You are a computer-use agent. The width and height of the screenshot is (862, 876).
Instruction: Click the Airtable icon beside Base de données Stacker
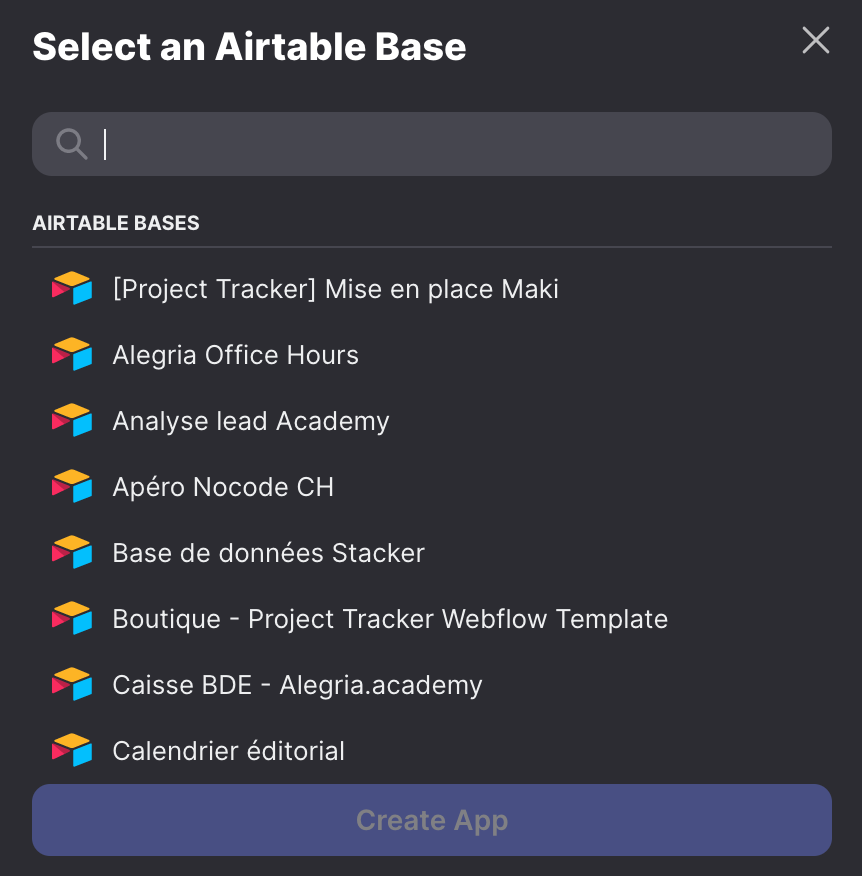pos(72,551)
